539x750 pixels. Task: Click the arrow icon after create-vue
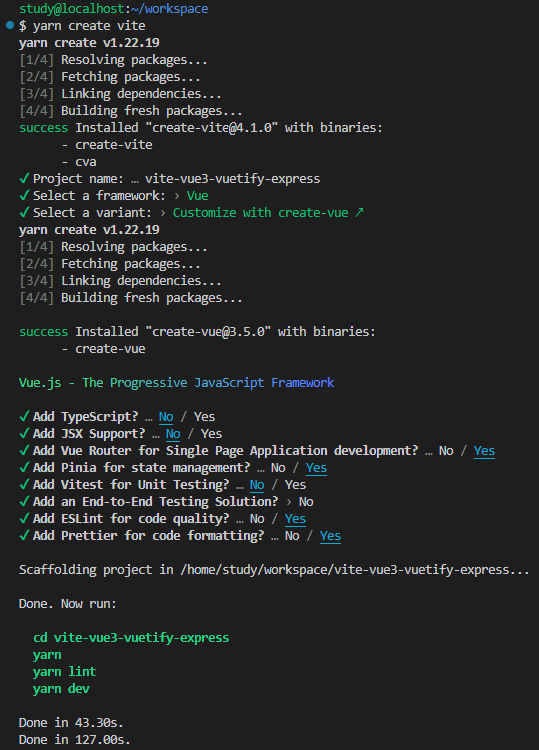[x=359, y=213]
